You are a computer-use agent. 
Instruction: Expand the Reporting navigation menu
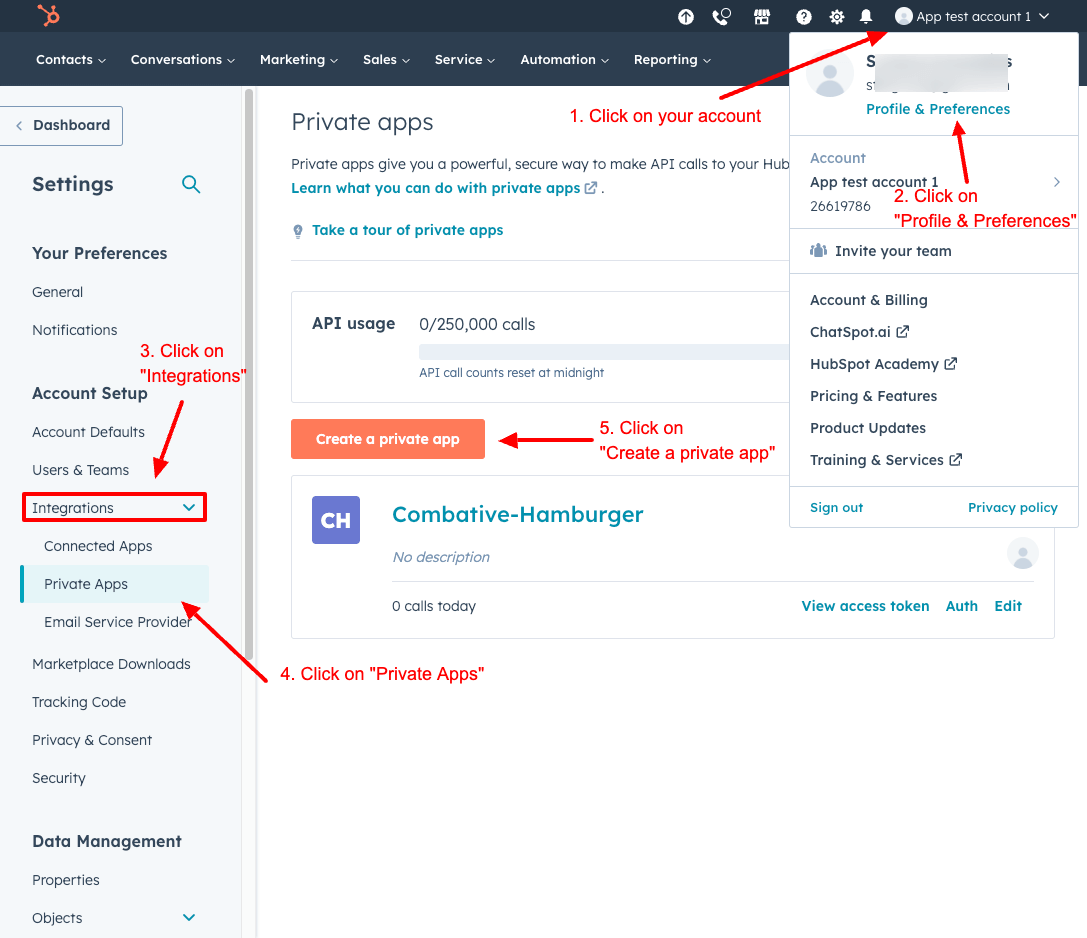pos(672,60)
